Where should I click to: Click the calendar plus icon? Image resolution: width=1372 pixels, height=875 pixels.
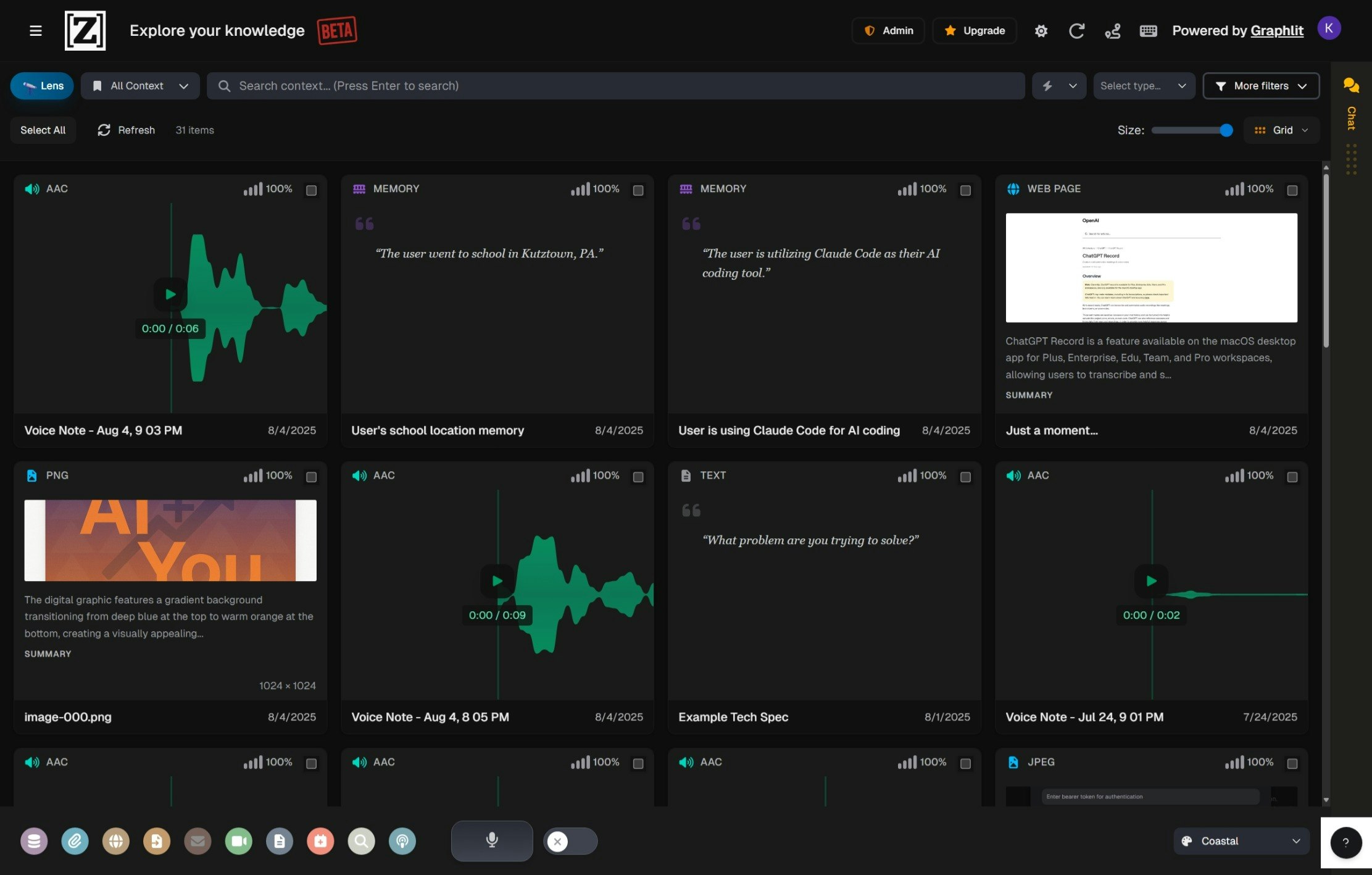pos(320,841)
